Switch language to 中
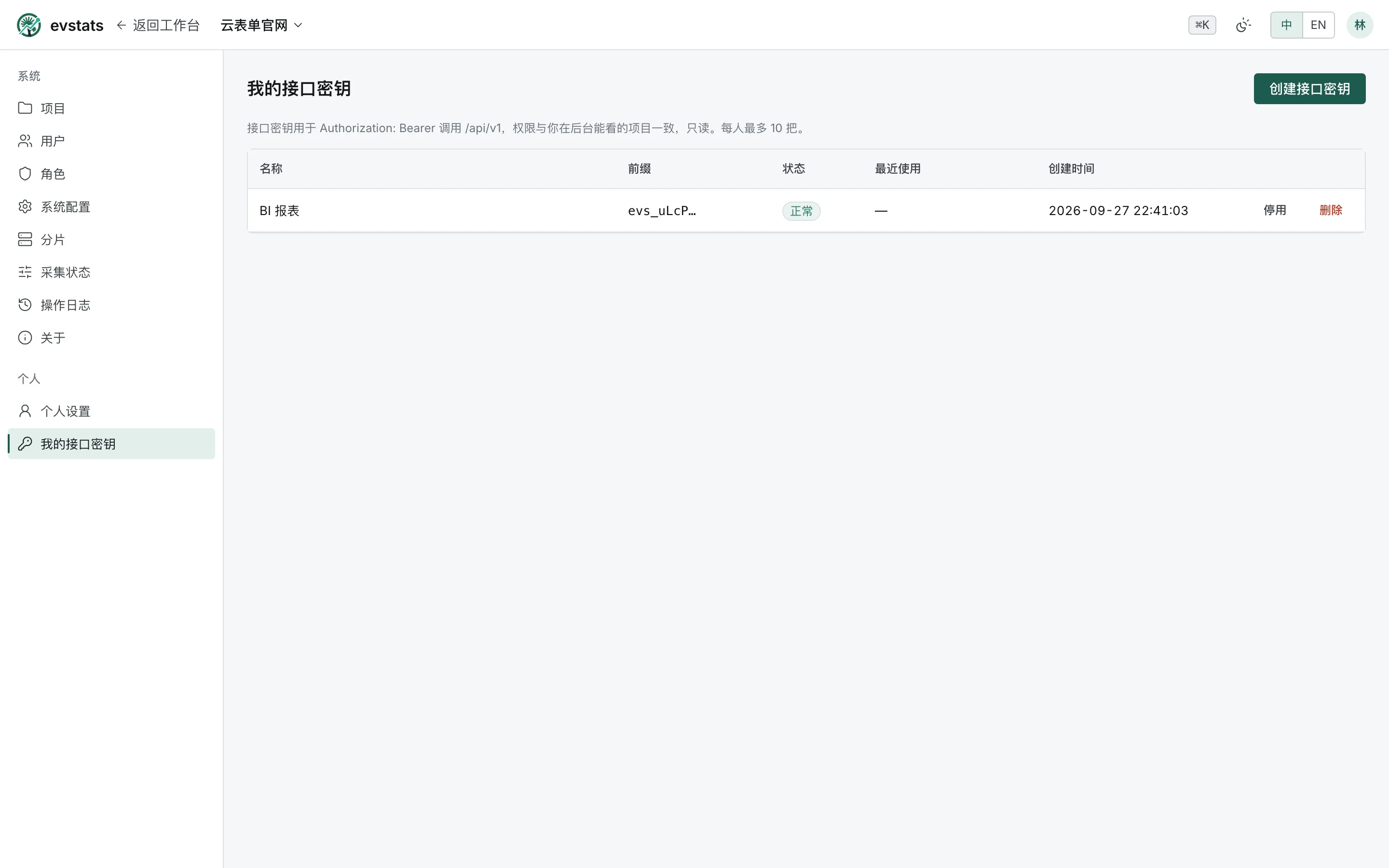The height and width of the screenshot is (868, 1389). click(1286, 25)
